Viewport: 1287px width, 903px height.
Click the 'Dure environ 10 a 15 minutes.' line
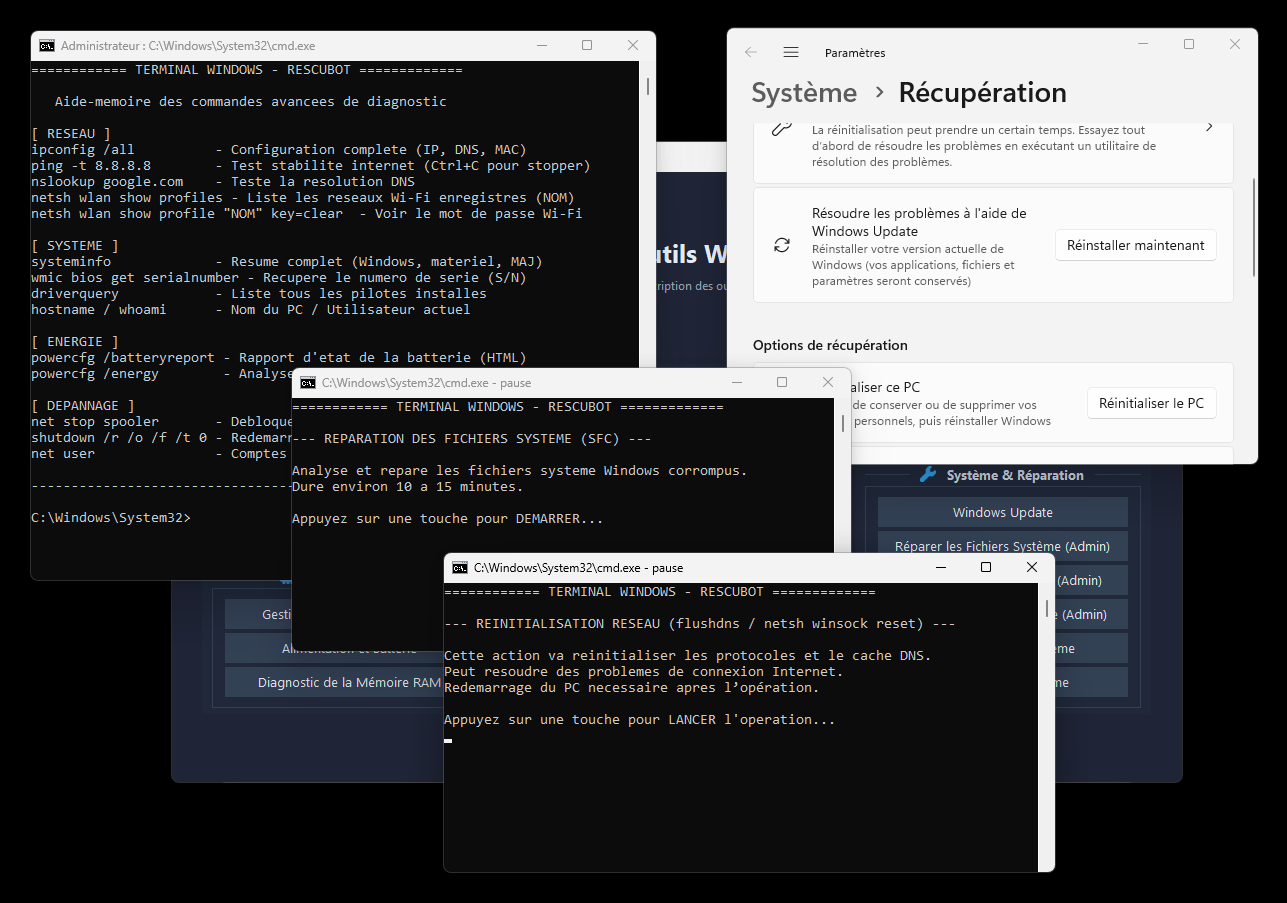(x=408, y=487)
